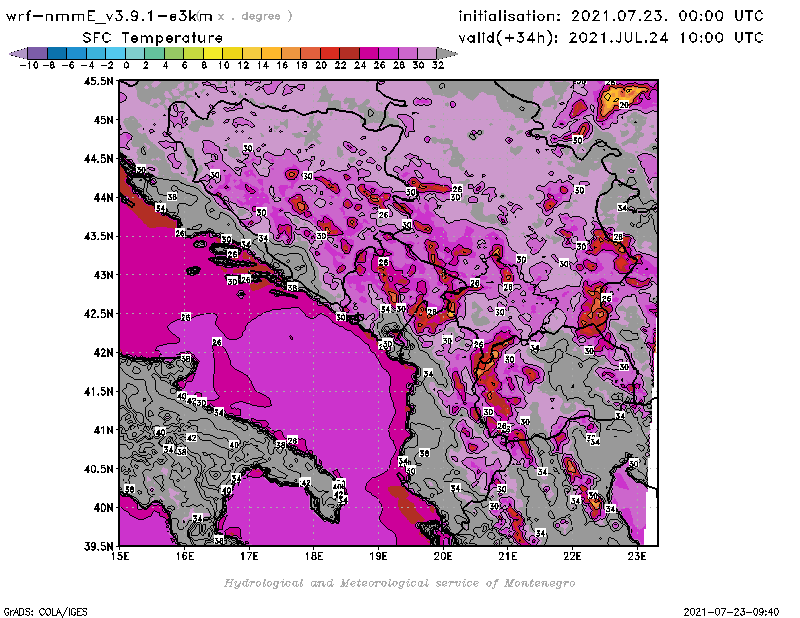
Task: Pick the red 20 to 22 legend swatch
Action: click(x=330, y=53)
